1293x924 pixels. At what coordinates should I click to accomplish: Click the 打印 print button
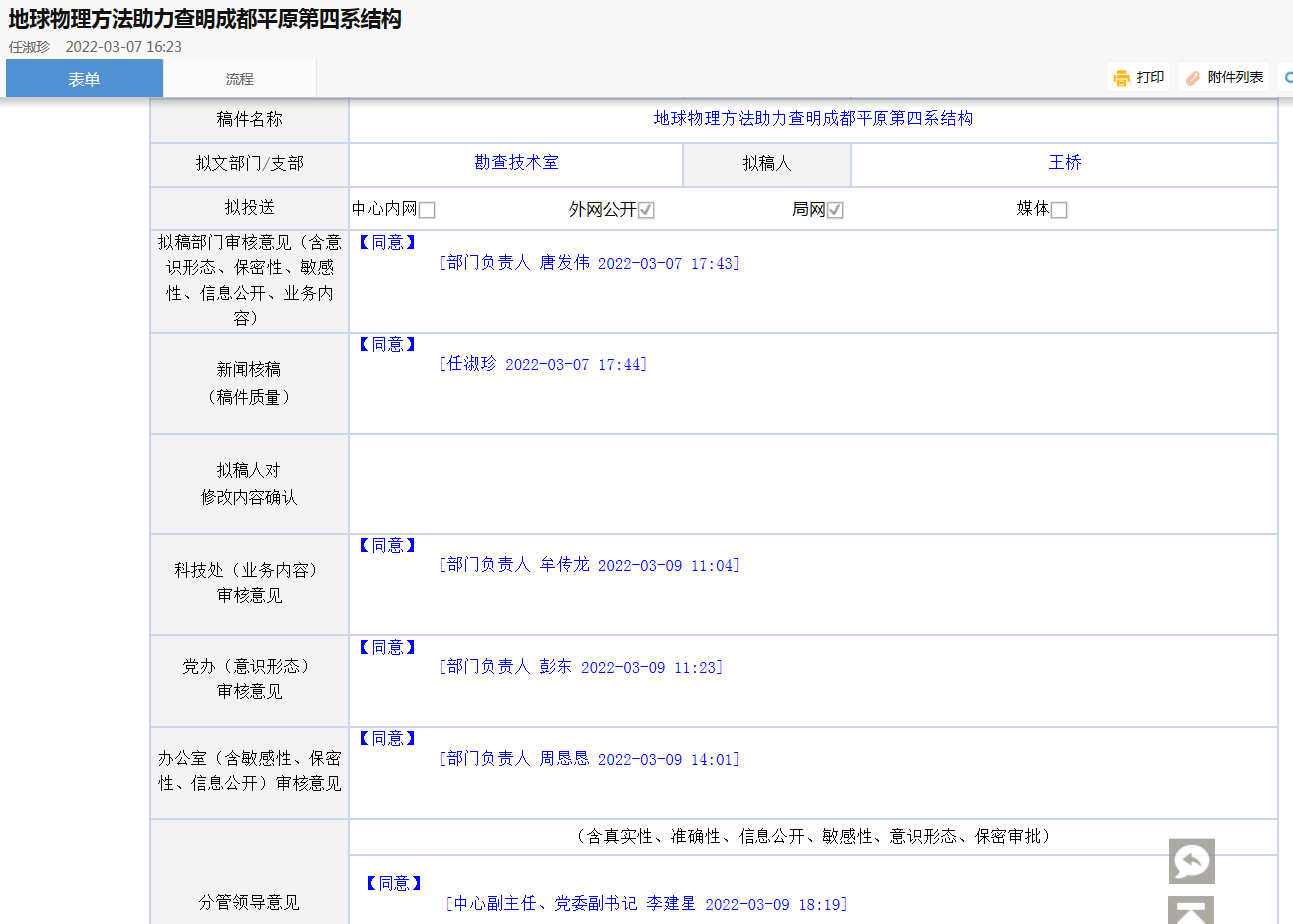tap(1138, 77)
